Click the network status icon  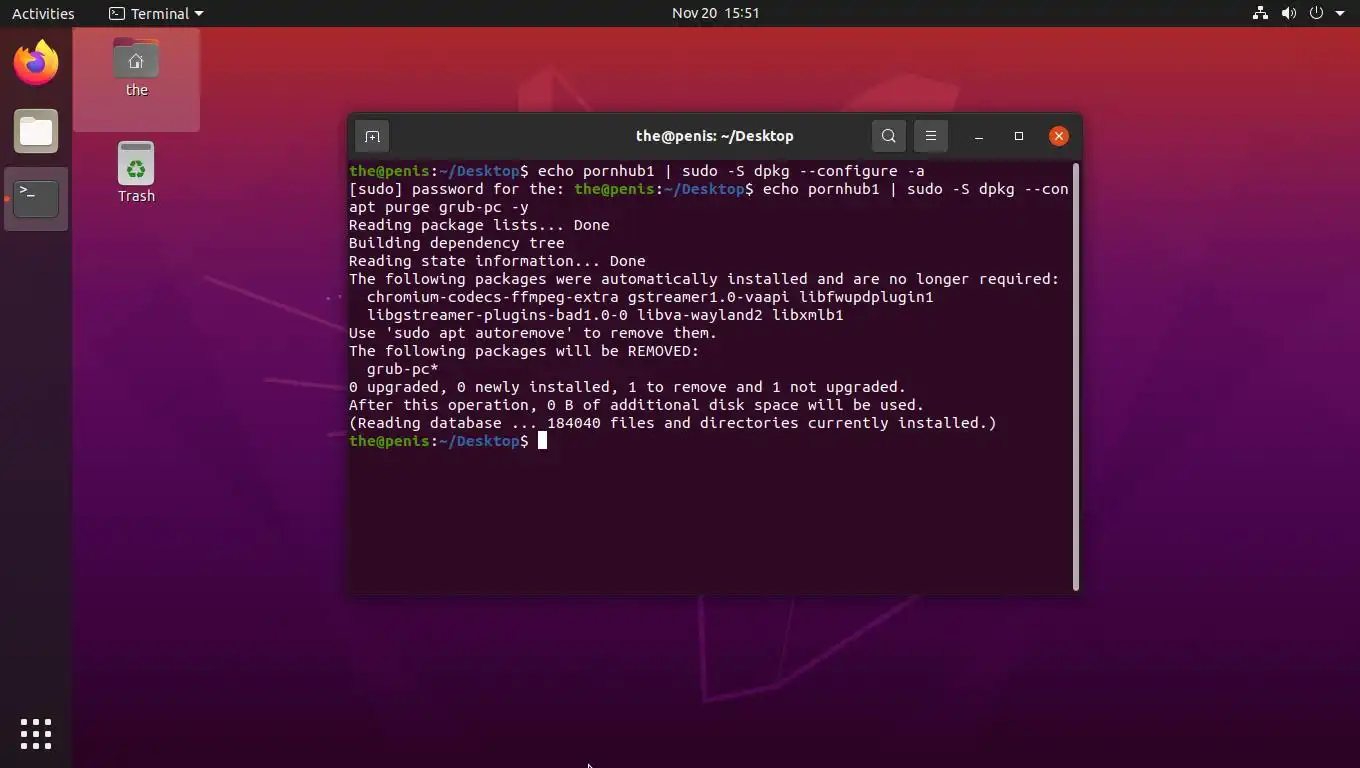[1260, 13]
